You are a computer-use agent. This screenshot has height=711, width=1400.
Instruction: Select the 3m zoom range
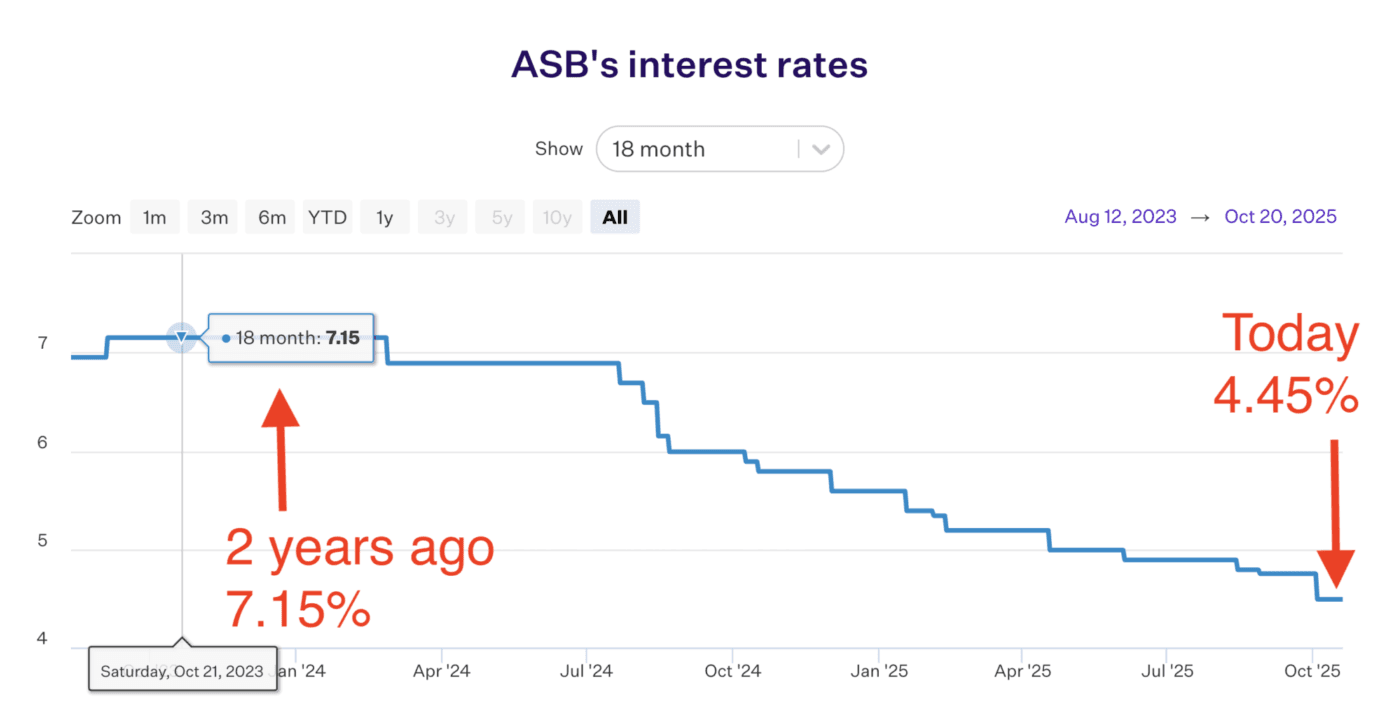[x=213, y=217]
